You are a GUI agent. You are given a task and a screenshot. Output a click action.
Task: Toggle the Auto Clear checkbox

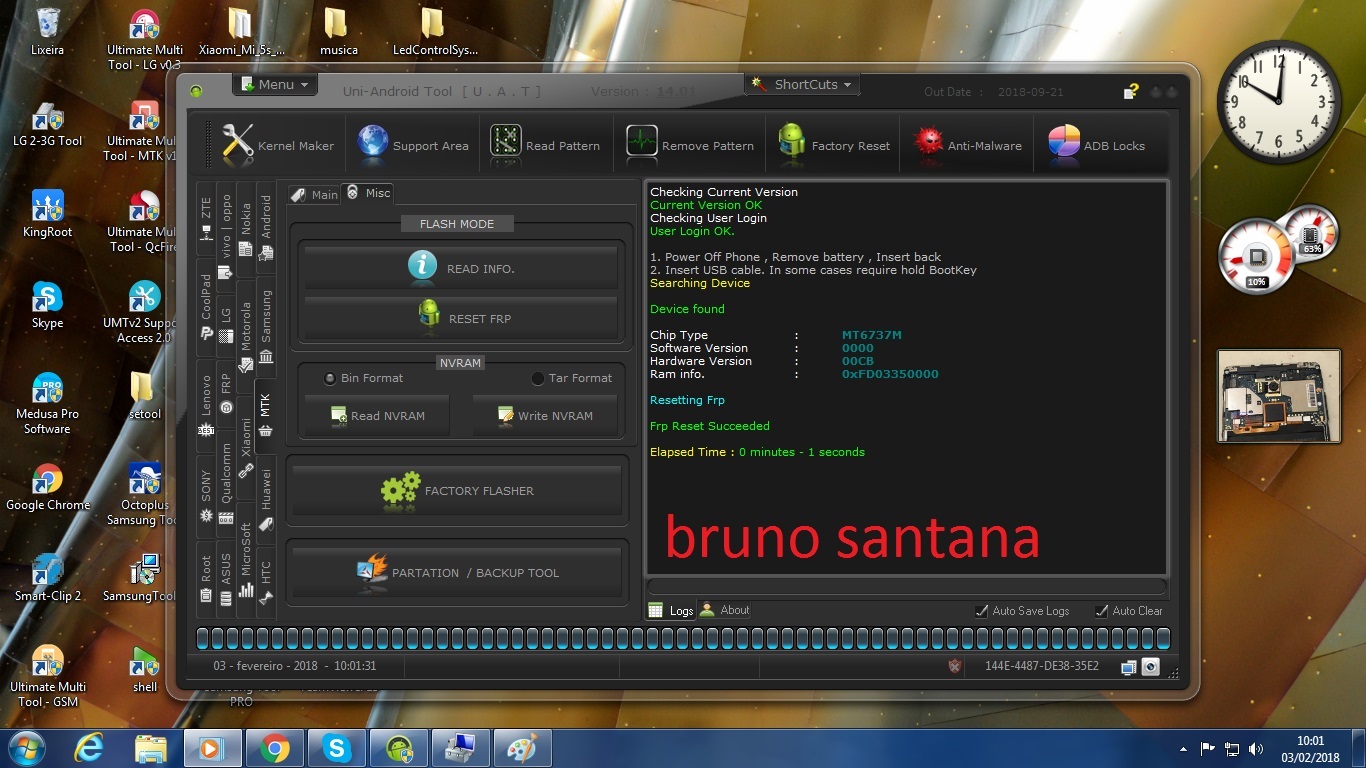1128,611
